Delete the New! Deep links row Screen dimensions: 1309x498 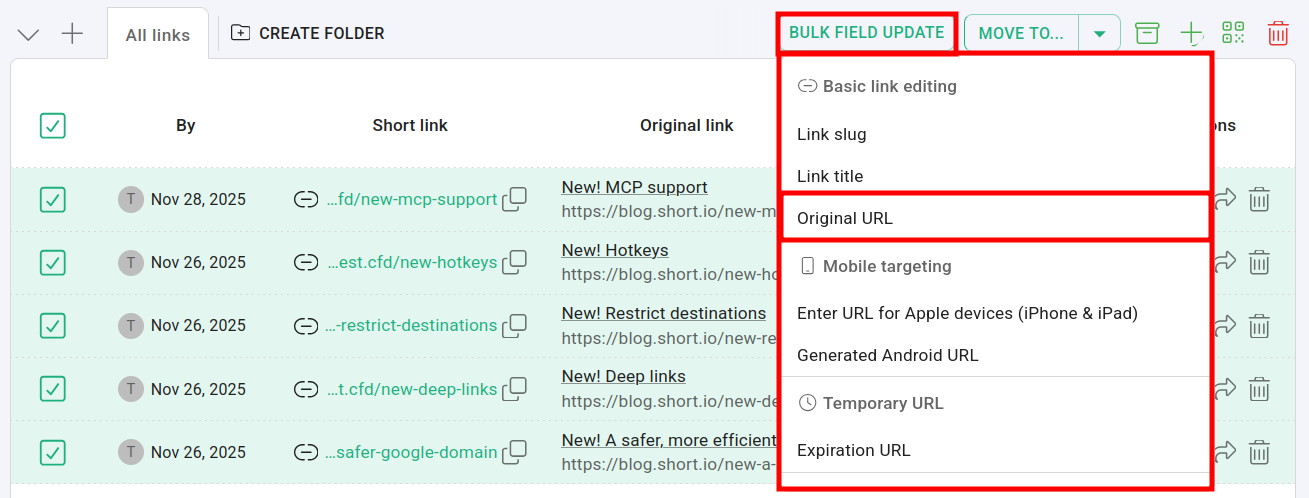[x=1259, y=388]
